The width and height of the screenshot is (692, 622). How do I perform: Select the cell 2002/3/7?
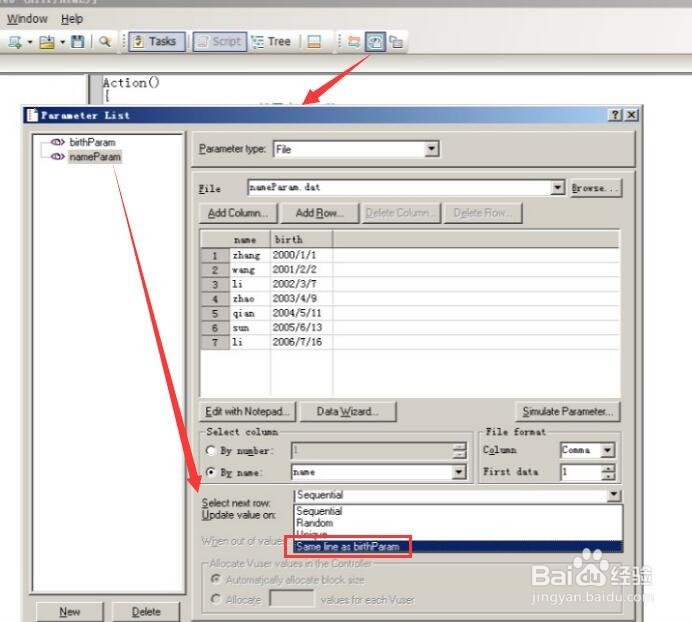301,284
